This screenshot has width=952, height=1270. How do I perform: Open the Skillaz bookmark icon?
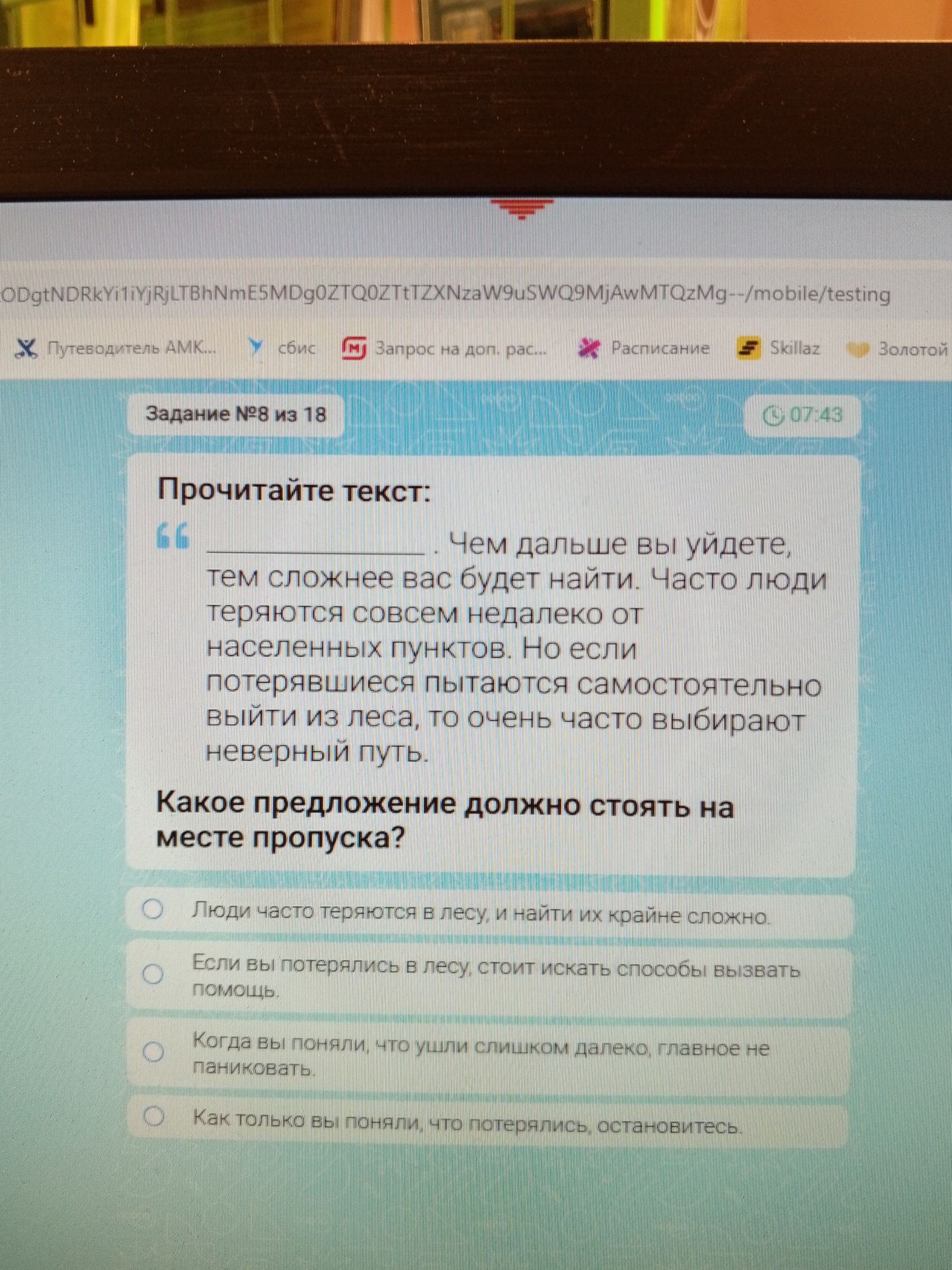pyautogui.click(x=748, y=348)
